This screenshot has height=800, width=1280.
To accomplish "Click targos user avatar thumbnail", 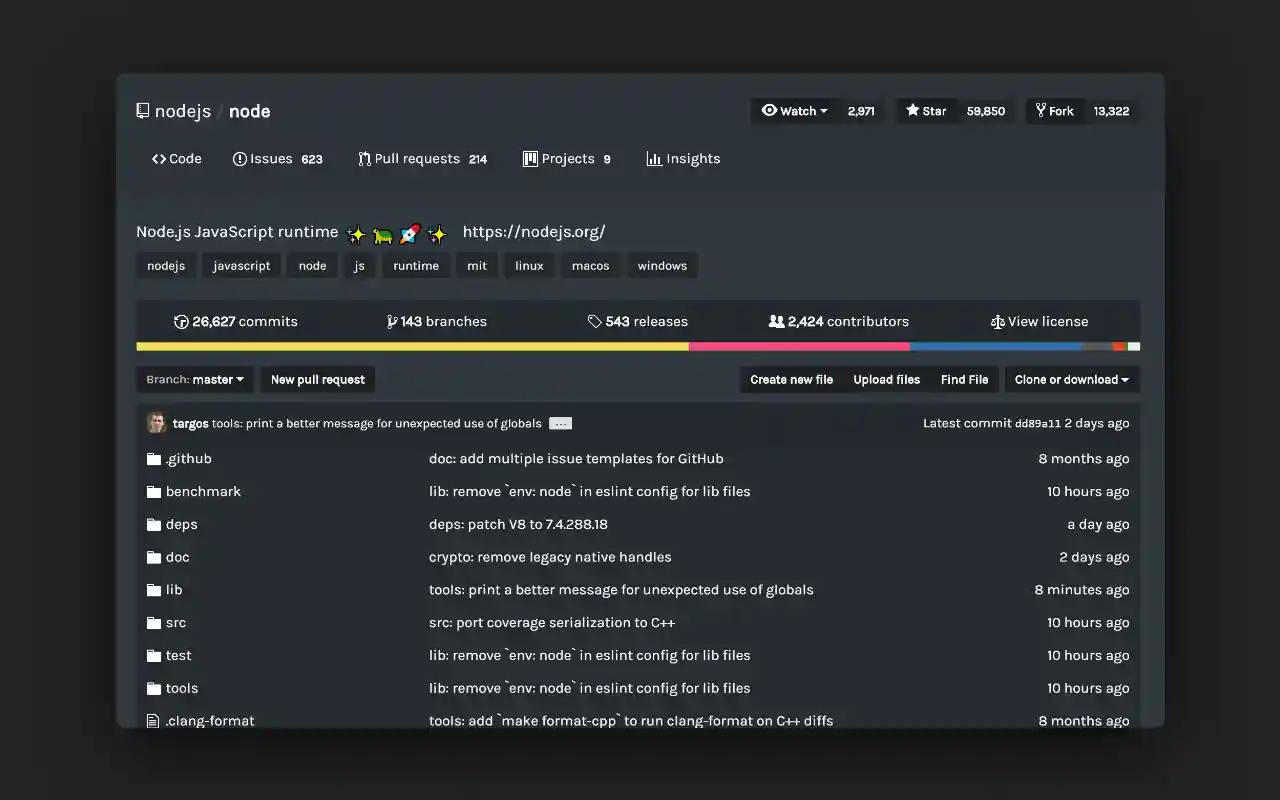I will [x=157, y=423].
